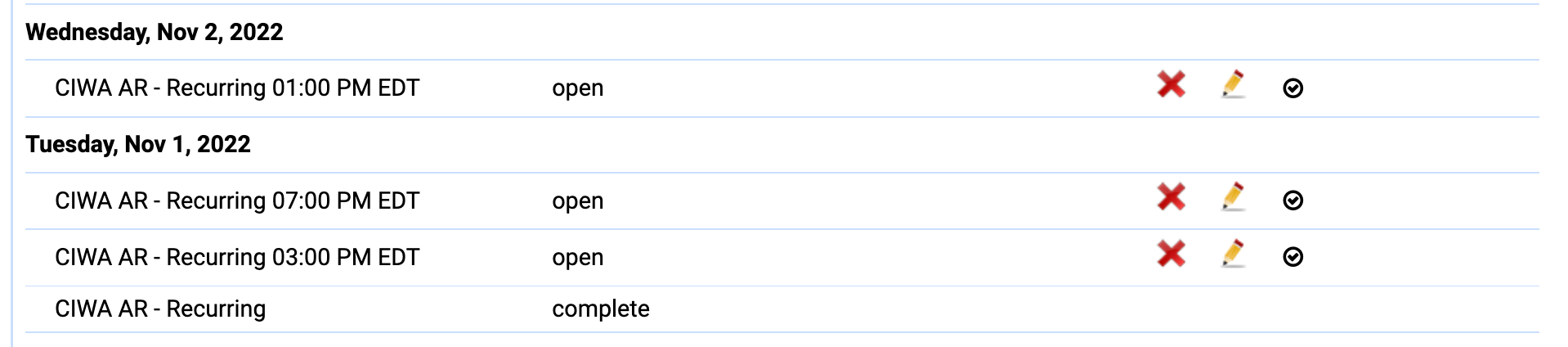Select CIWA AR - Recurring 07:00 PM EDT
Image resolution: width=1568 pixels, height=347 pixels.
coord(237,201)
